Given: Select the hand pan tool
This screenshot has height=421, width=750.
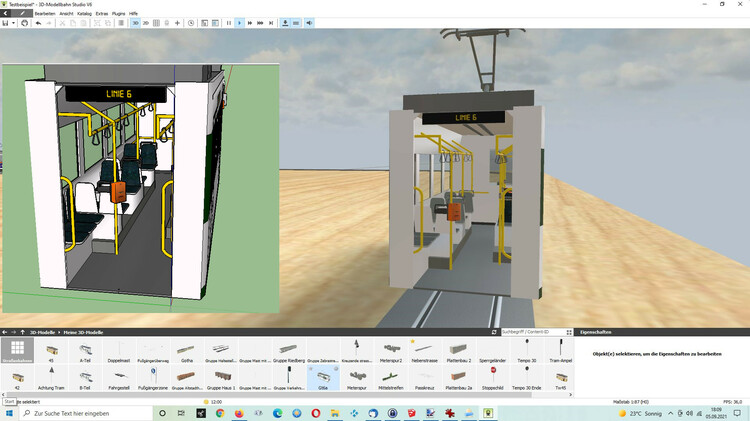Looking at the screenshot, I should coord(24,23).
